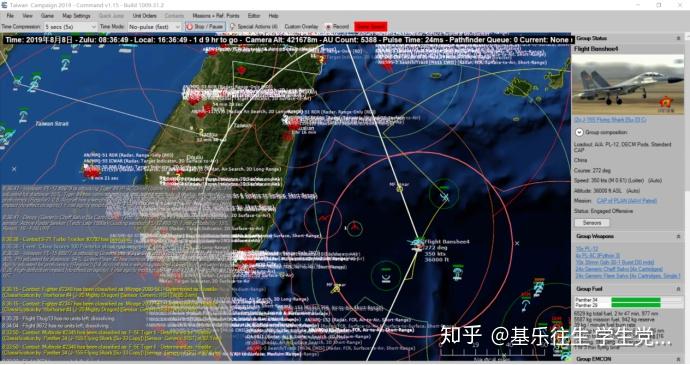Select the cyan unit icon labeled 2 in the northwest
The height and width of the screenshot is (365, 690).
[65, 65]
